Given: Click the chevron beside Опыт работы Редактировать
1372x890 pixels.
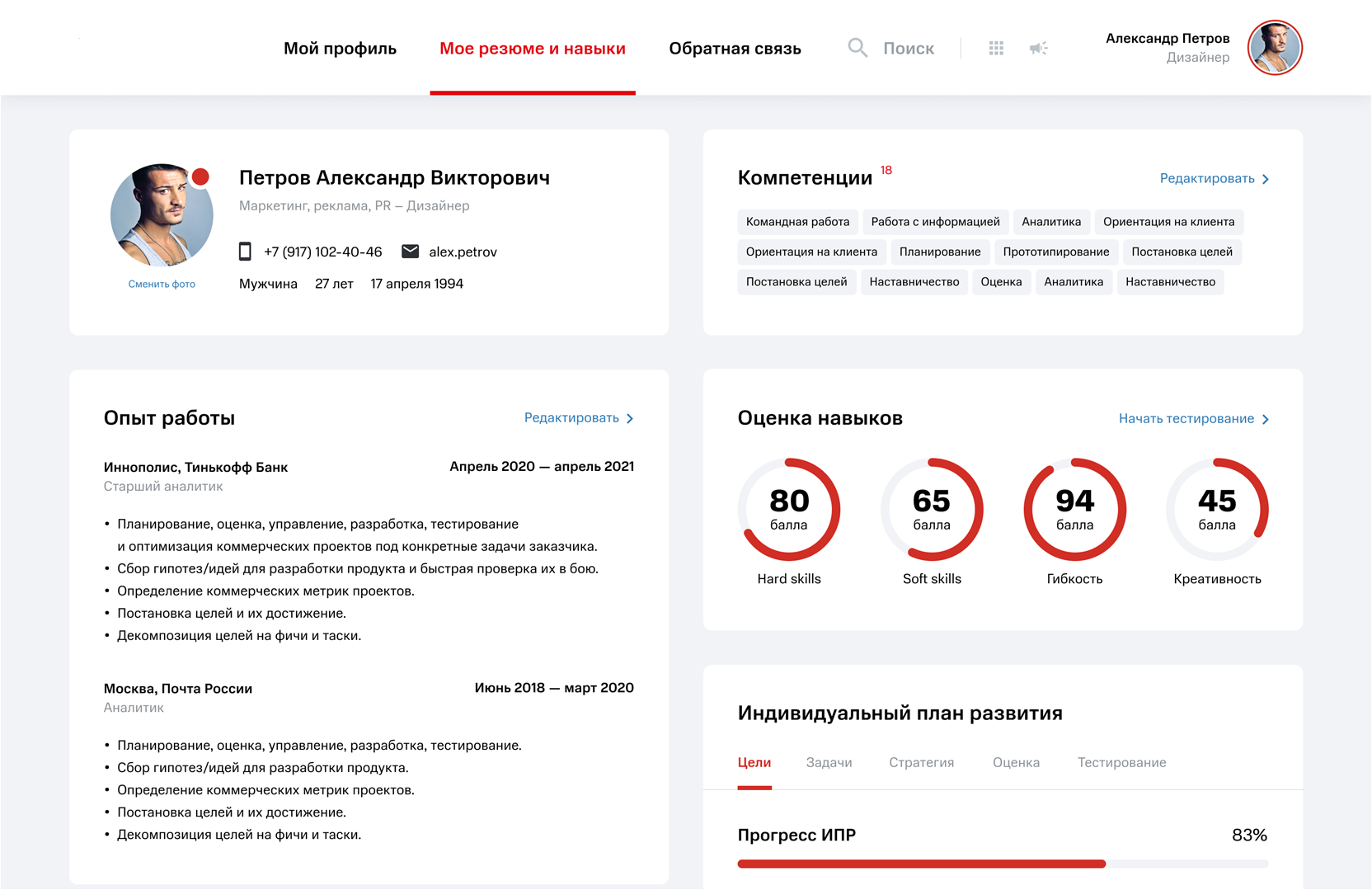Looking at the screenshot, I should (630, 419).
